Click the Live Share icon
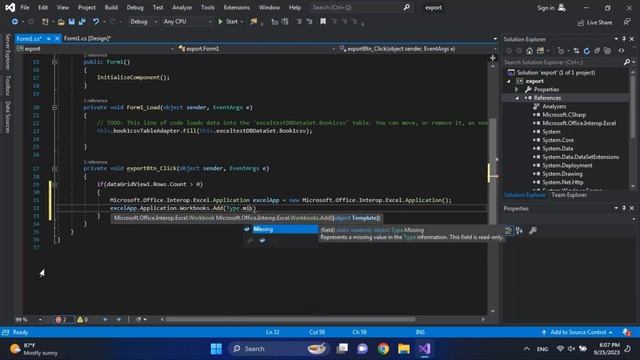 (595, 22)
